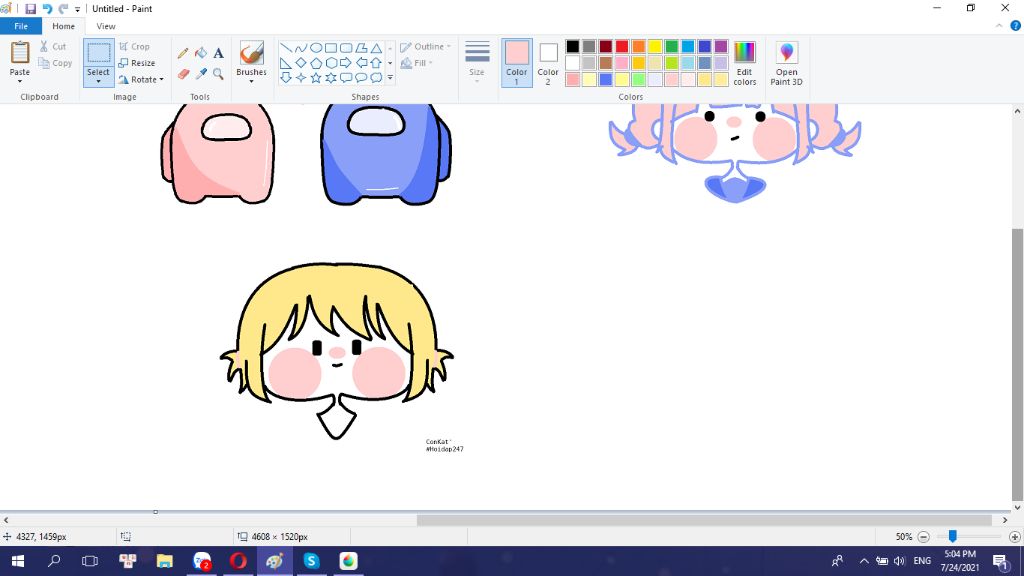Pick the Four-point star shape
This screenshot has width=1024, height=576.
(301, 78)
